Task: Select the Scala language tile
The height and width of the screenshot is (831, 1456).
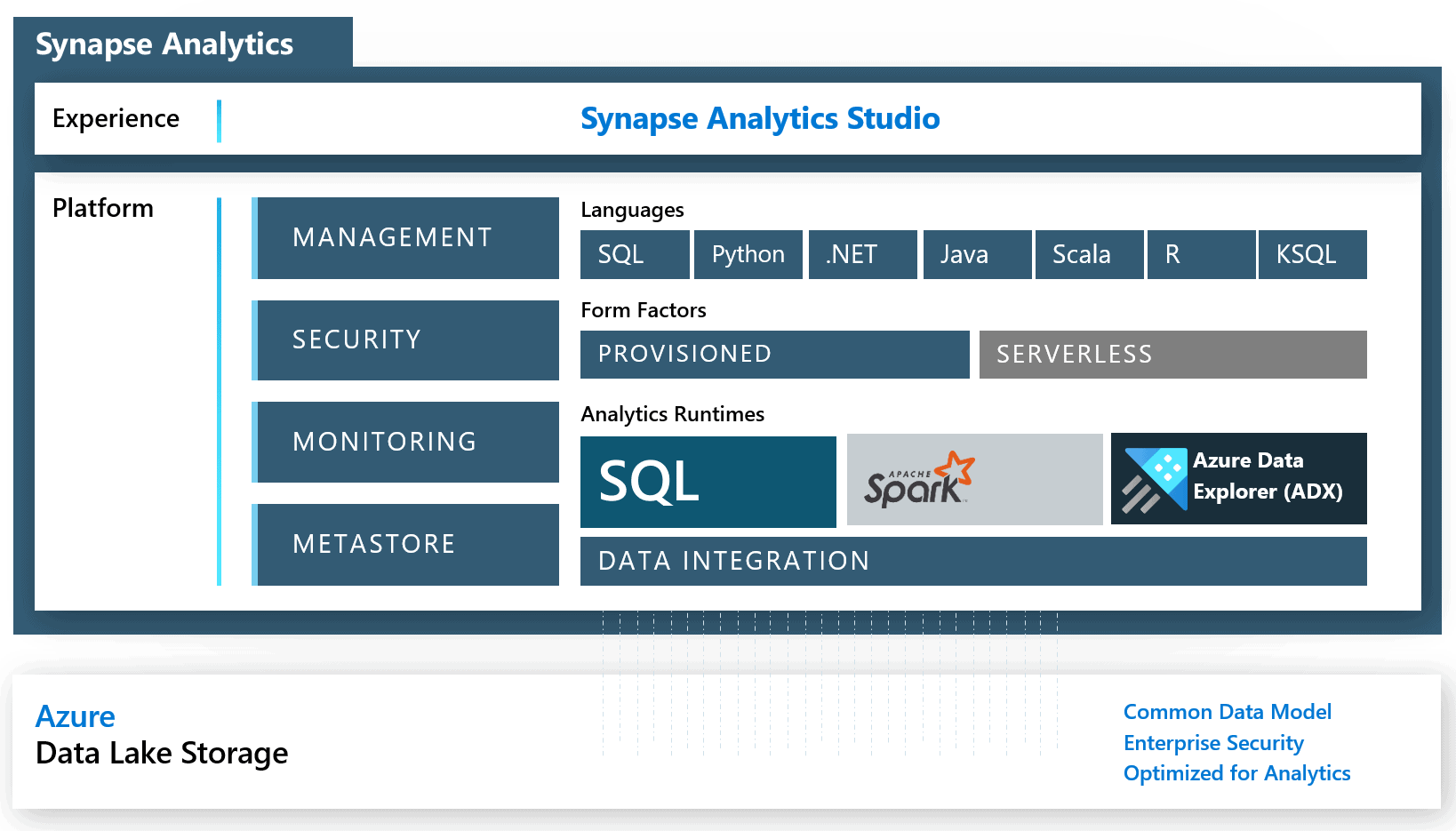Action: pyautogui.click(x=1090, y=254)
